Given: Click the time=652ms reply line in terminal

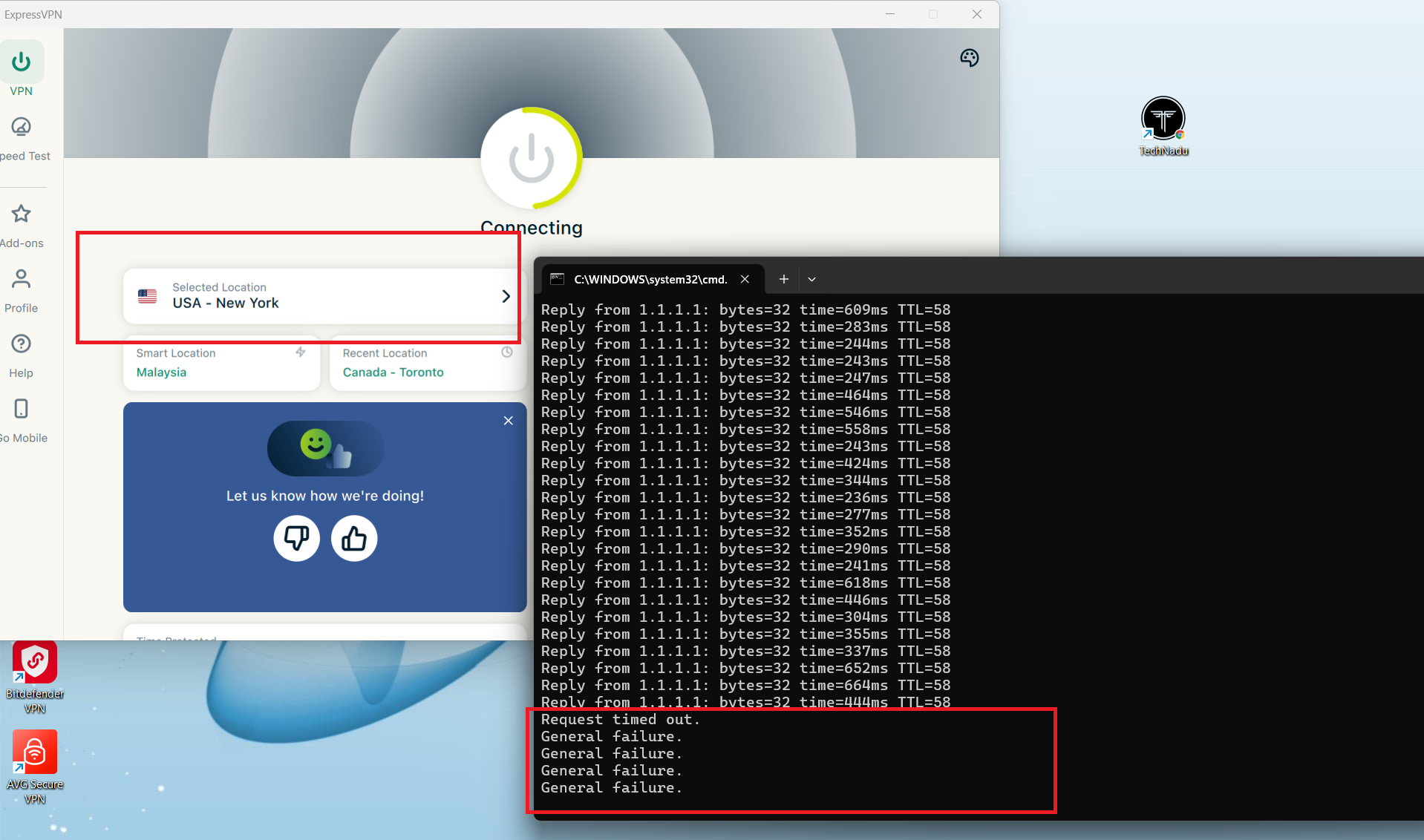Looking at the screenshot, I should point(745,668).
